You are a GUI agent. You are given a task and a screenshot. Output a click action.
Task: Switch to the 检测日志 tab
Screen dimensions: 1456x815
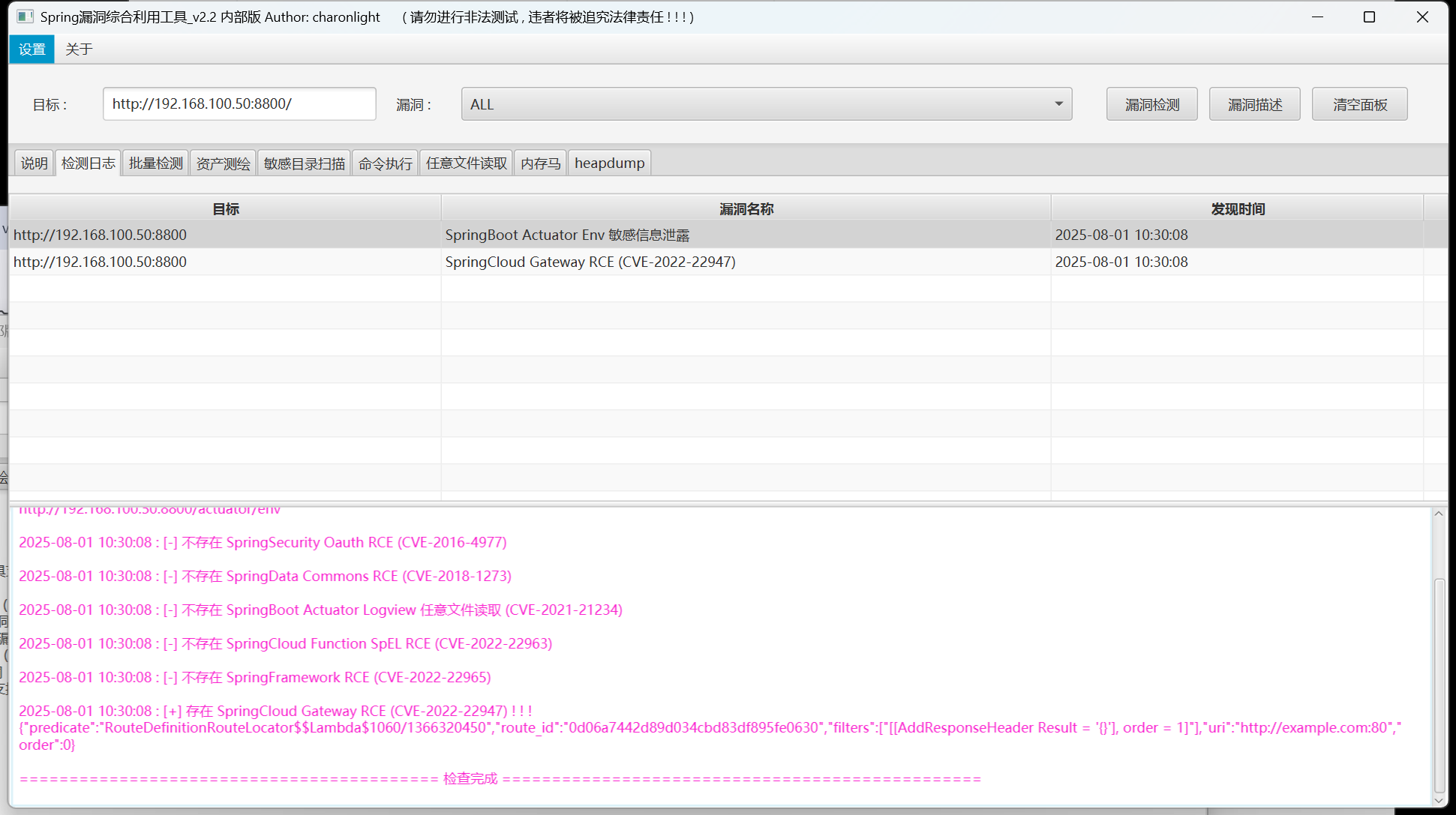pyautogui.click(x=88, y=163)
